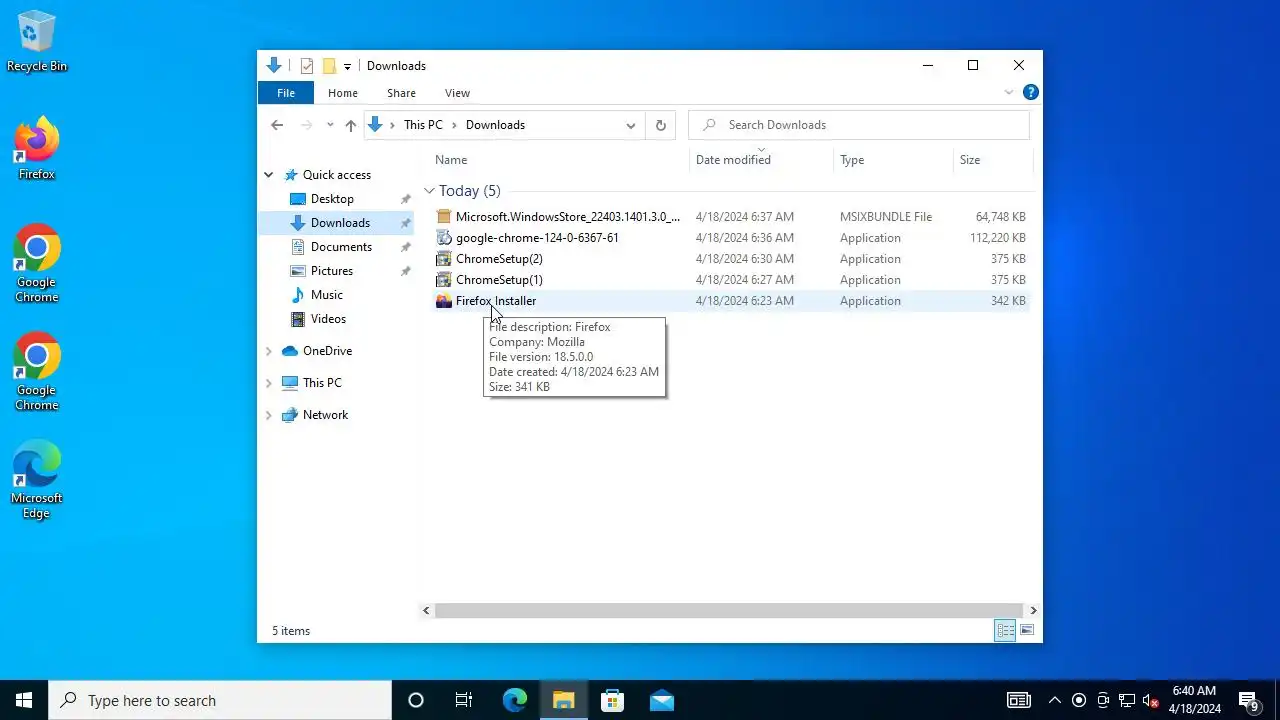The width and height of the screenshot is (1280, 720).
Task: Click This PC in the address breadcrumb
Action: click(423, 125)
